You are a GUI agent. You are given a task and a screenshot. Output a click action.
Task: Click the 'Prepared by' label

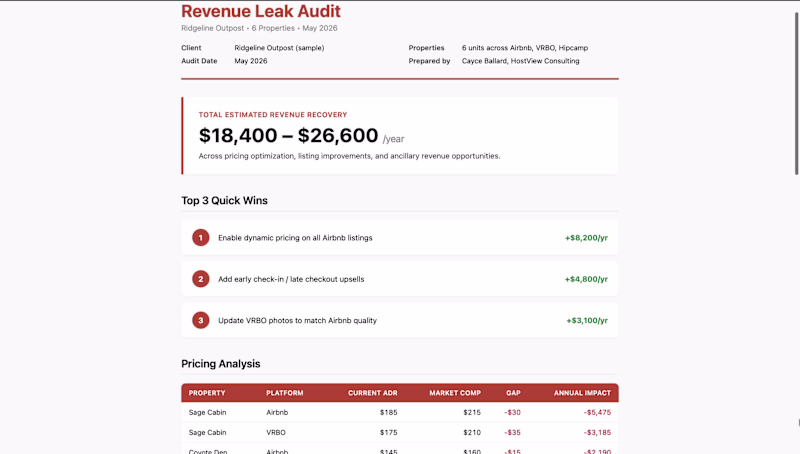click(429, 61)
